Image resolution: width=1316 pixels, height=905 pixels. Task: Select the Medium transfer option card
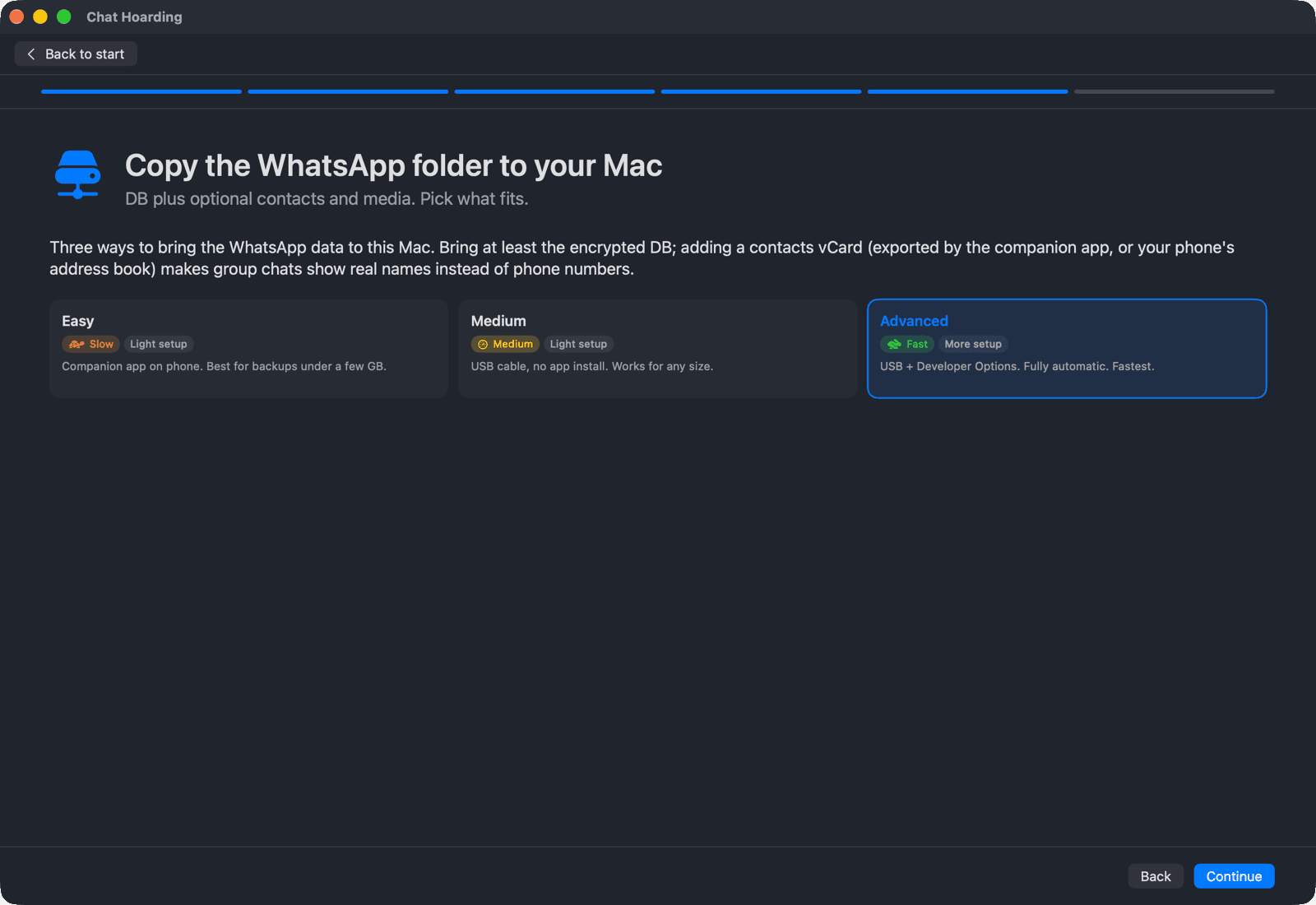coord(657,349)
